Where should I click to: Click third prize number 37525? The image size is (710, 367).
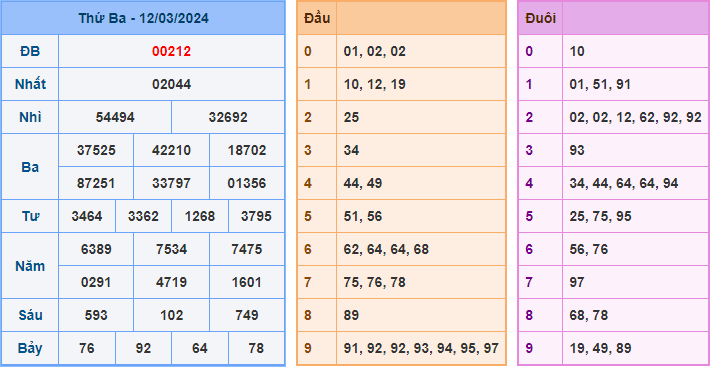pyautogui.click(x=96, y=150)
